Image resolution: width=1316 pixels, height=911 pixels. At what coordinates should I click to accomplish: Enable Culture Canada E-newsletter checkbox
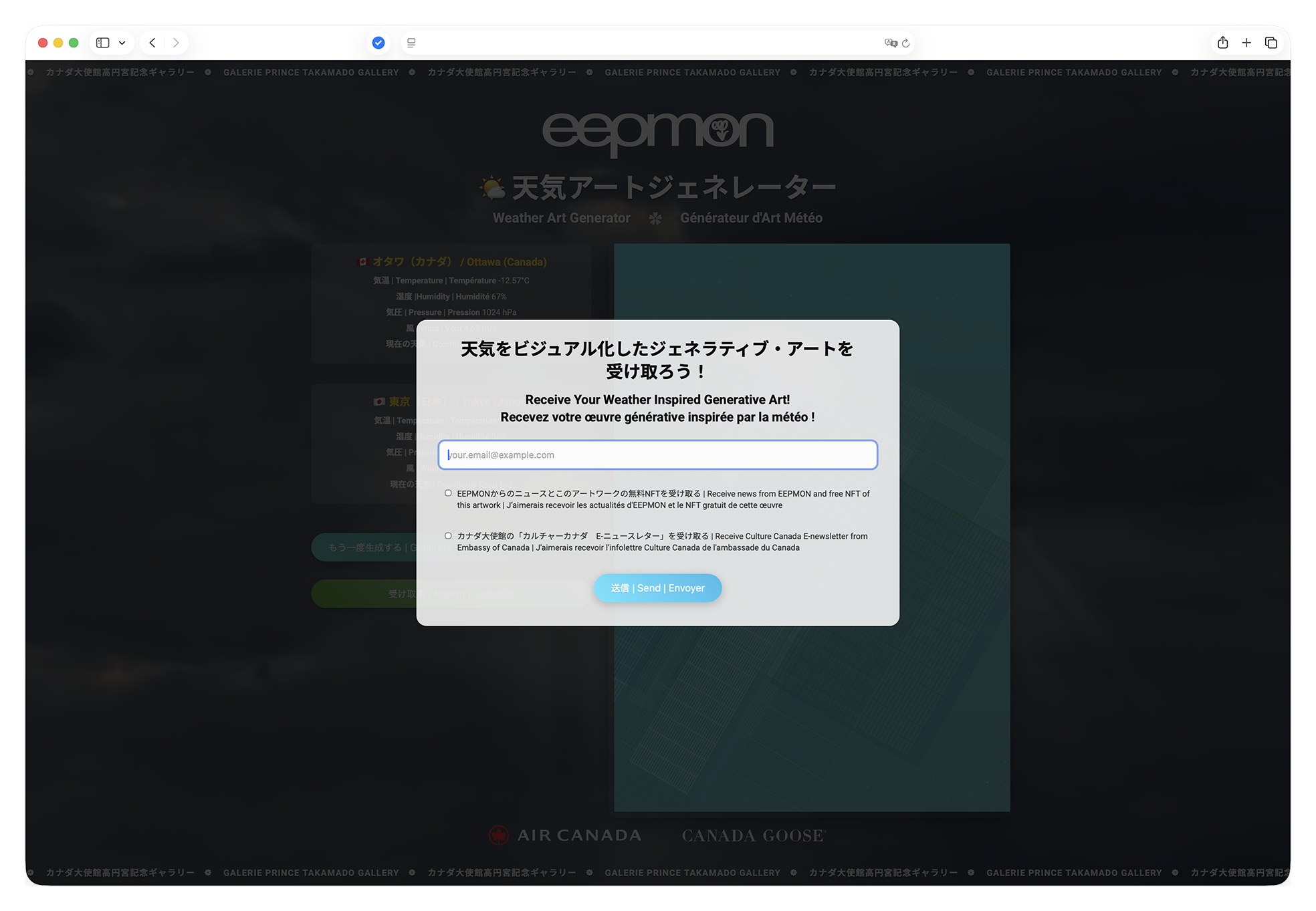tap(448, 536)
